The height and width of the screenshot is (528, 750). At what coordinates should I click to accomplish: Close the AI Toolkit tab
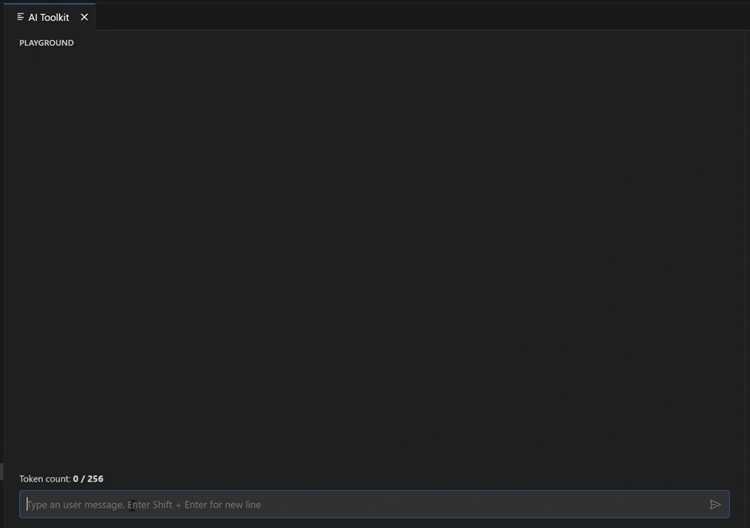coord(84,17)
